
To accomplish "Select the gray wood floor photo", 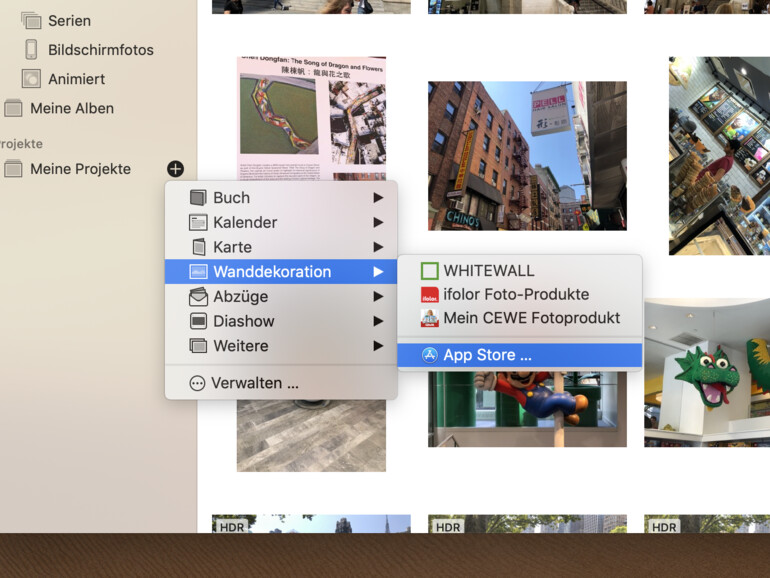I will [x=311, y=436].
